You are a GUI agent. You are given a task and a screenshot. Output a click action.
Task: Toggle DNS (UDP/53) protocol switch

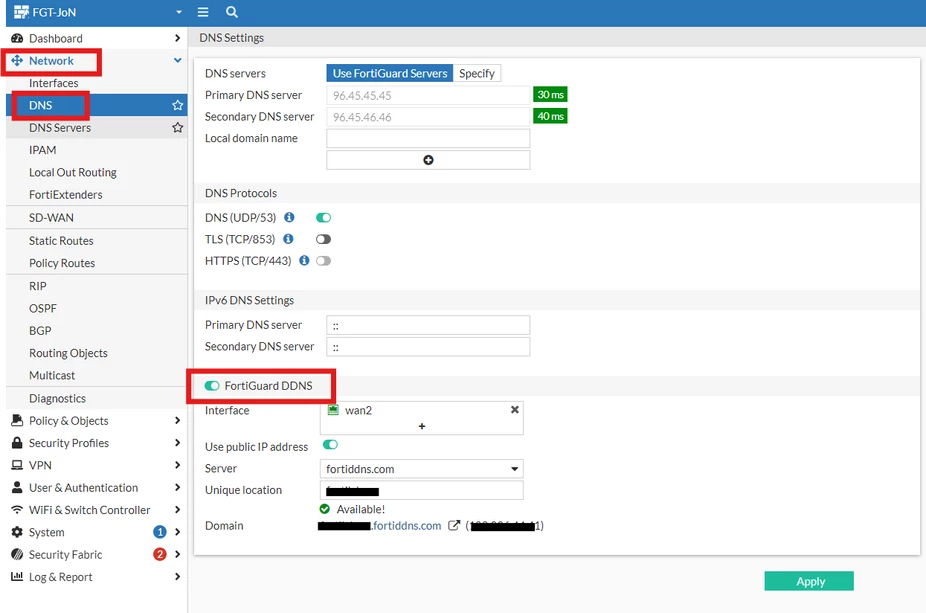[x=323, y=218]
